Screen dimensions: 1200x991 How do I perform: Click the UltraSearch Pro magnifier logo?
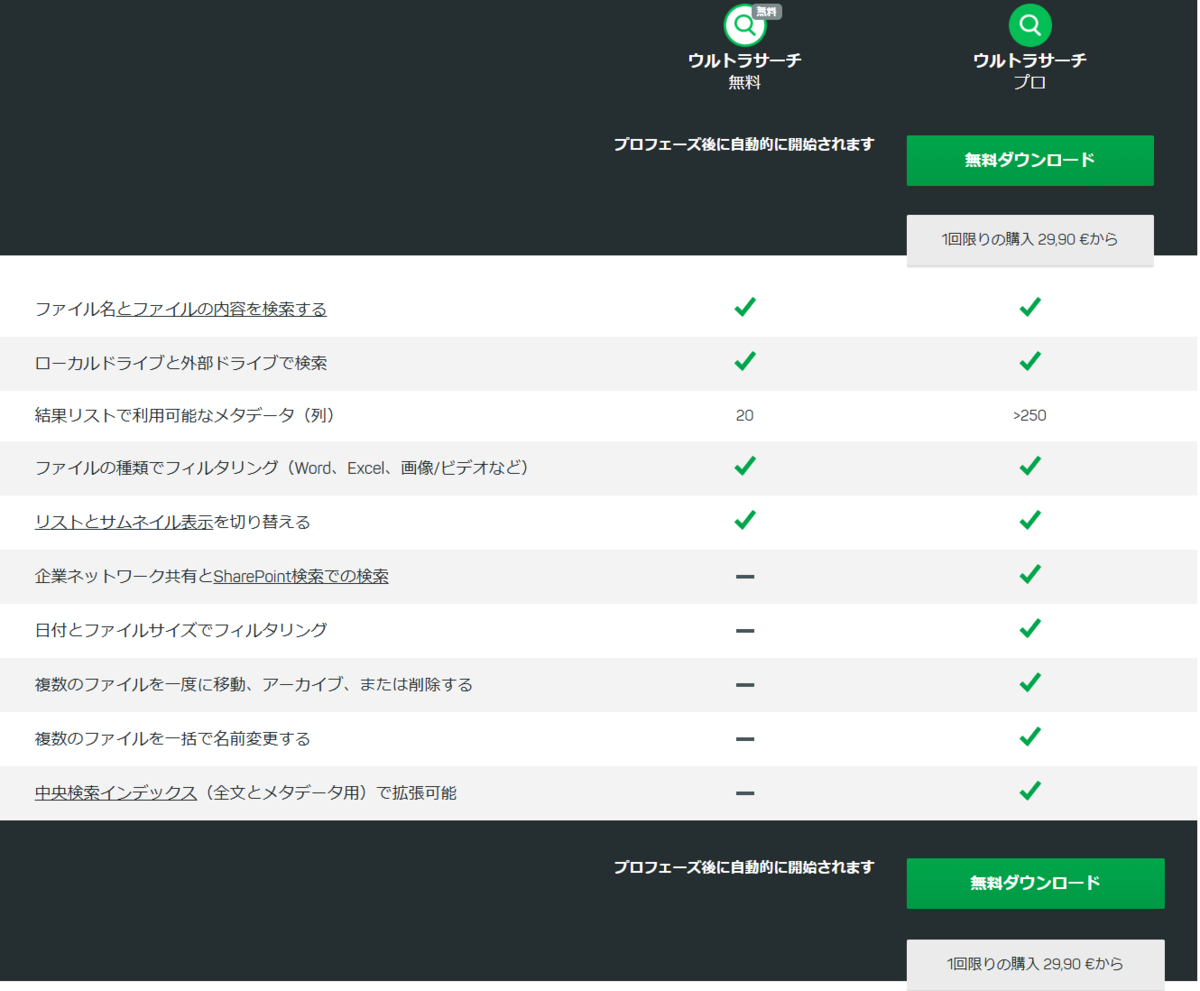pos(1030,25)
